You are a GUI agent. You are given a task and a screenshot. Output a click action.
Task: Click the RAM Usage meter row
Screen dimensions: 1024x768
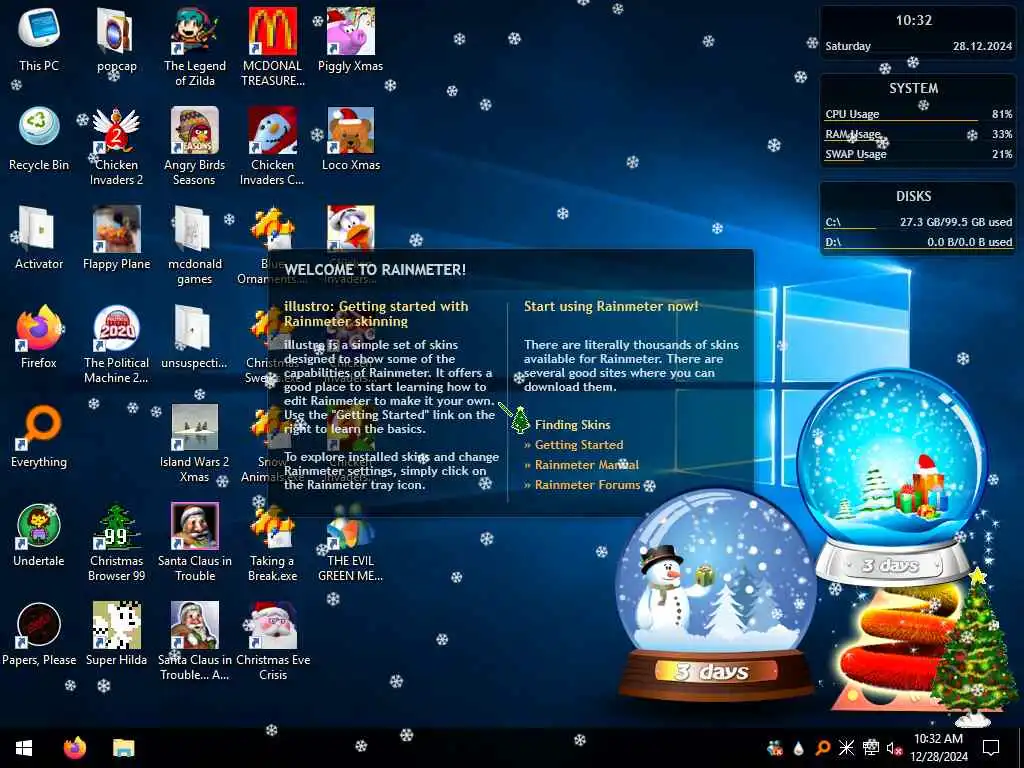918,135
